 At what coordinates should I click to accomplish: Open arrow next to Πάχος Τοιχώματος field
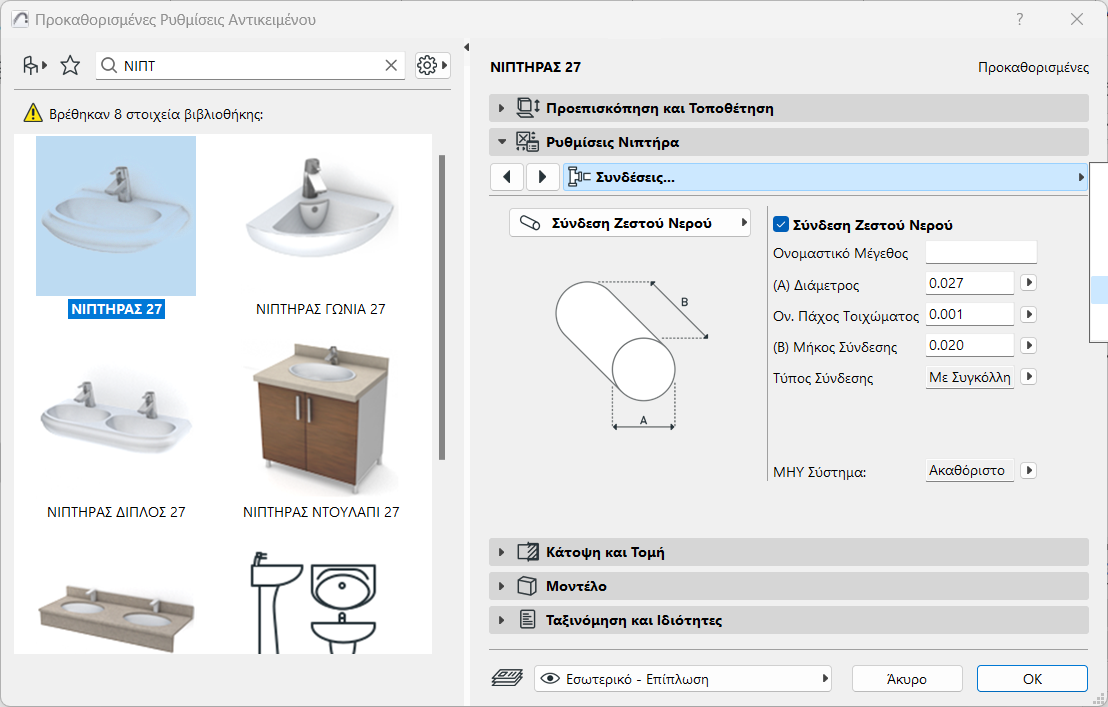click(x=1029, y=314)
